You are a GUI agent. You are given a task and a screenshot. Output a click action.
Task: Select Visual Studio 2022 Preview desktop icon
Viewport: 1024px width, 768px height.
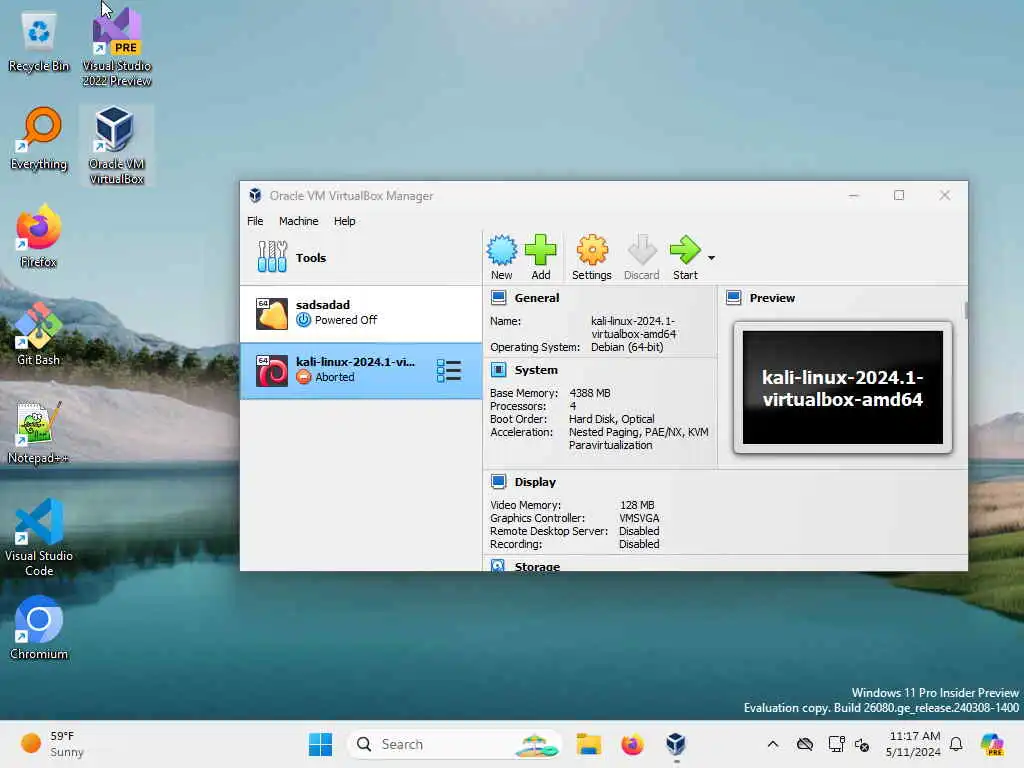tap(117, 46)
